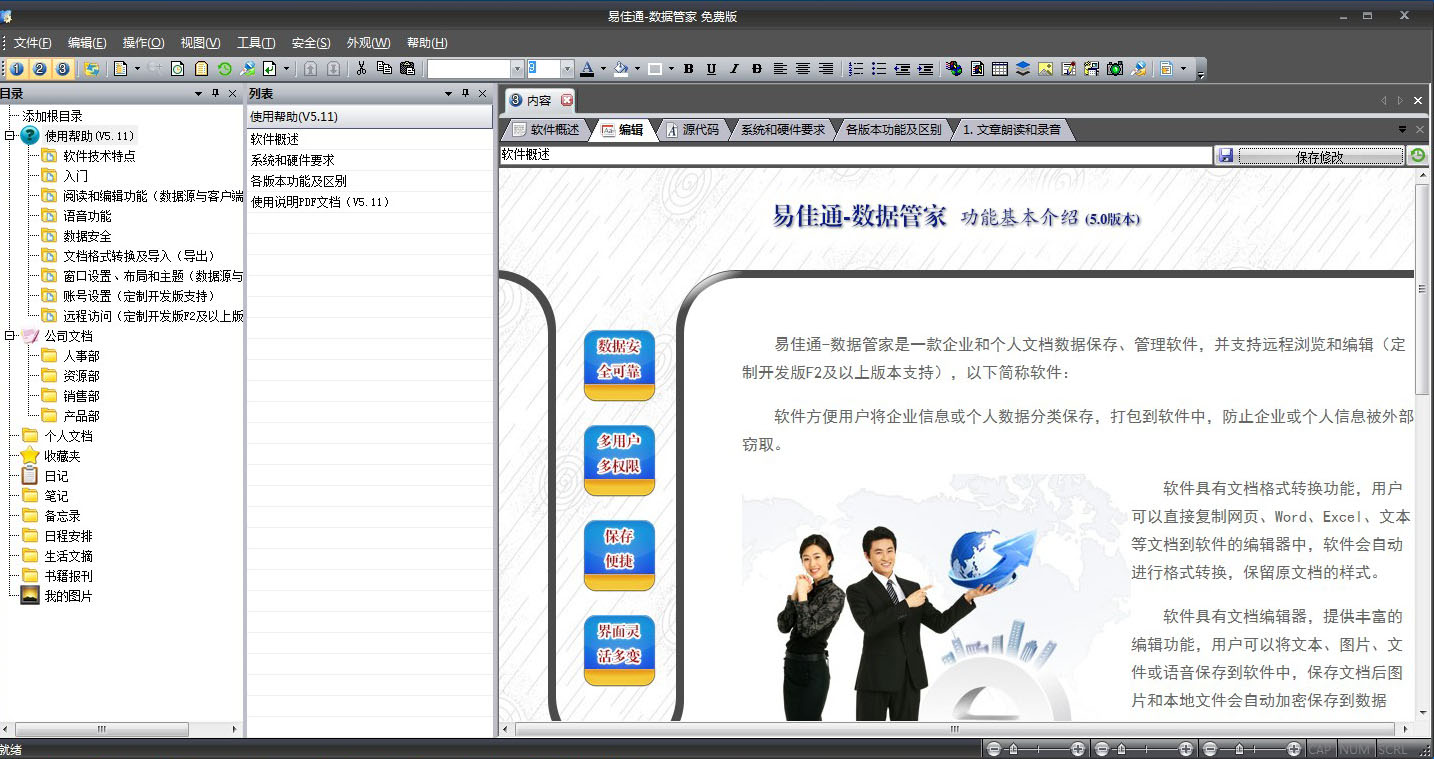Click the insert table icon
This screenshot has width=1434, height=759.
tap(1000, 69)
